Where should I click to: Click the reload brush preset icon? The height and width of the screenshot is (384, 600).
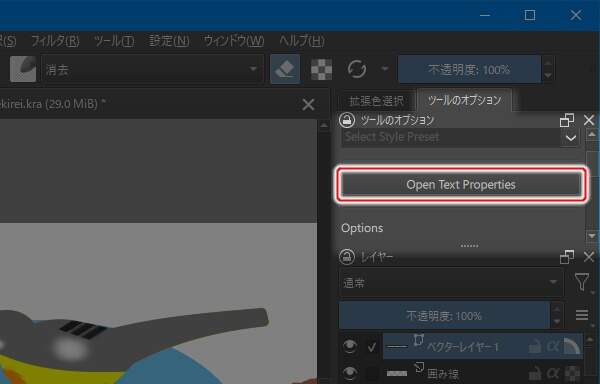coord(357,70)
